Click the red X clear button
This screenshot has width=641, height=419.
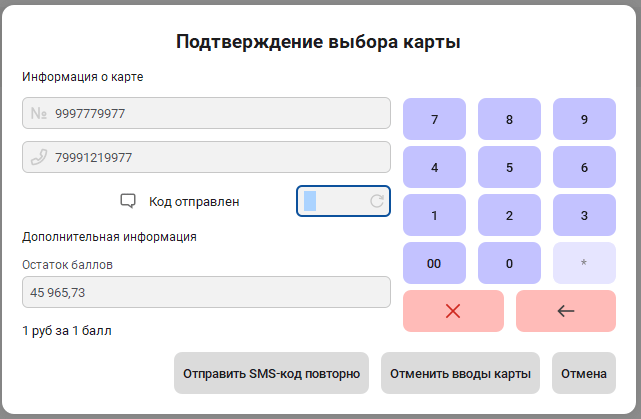(x=453, y=311)
